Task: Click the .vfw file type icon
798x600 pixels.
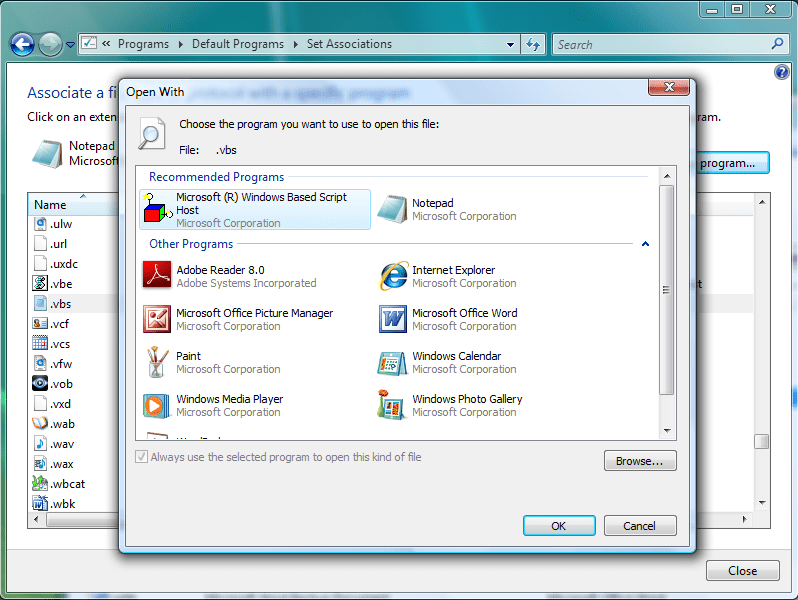Action: (x=40, y=363)
